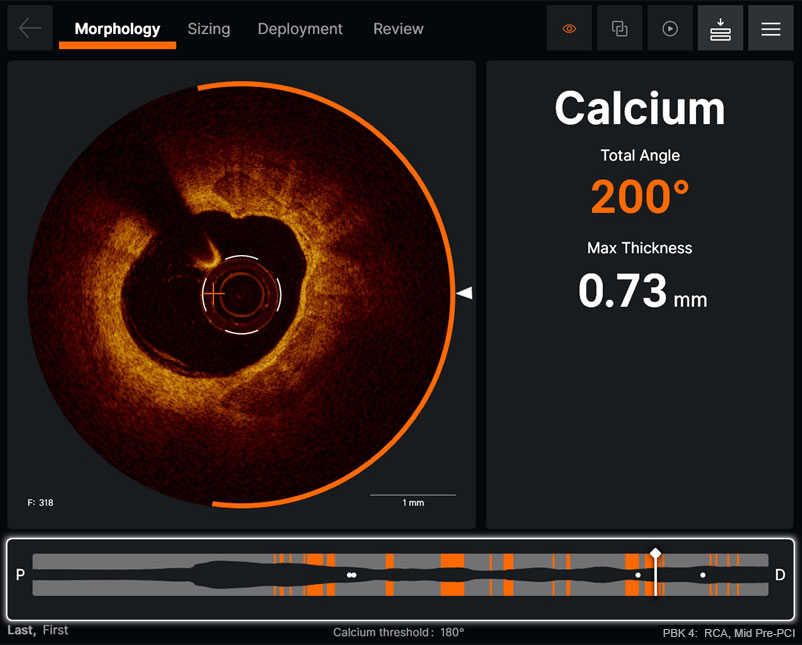Screen dimensions: 802x645
Task: Switch to the Sizing tab
Action: 209,29
